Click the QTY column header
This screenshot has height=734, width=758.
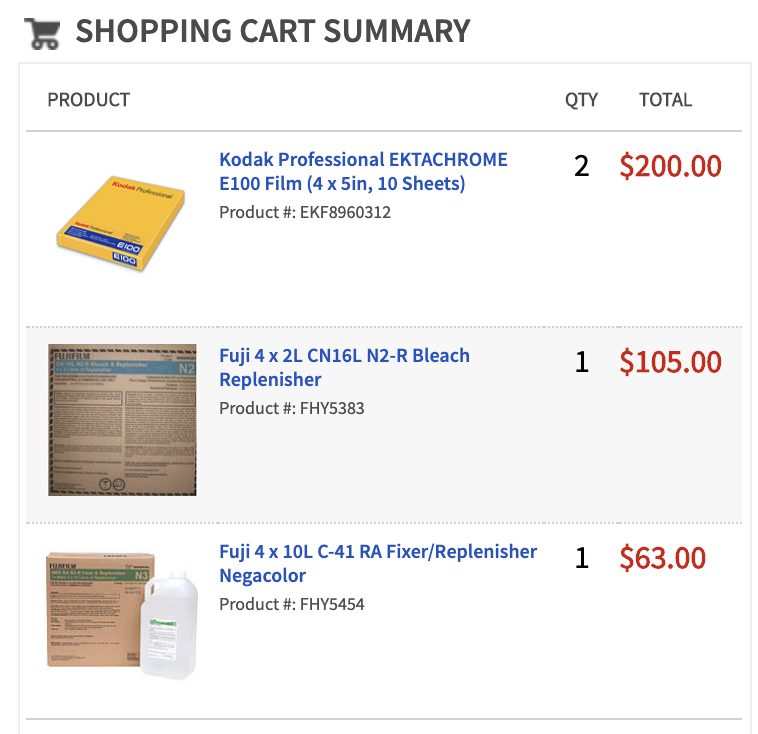point(582,100)
